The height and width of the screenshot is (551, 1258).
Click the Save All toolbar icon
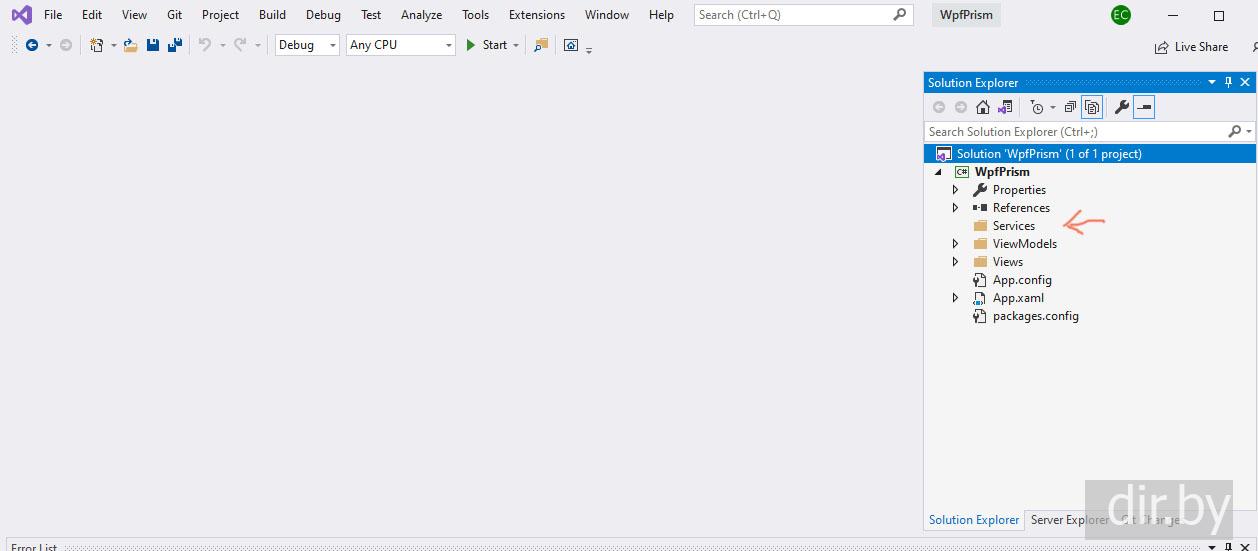(x=175, y=45)
